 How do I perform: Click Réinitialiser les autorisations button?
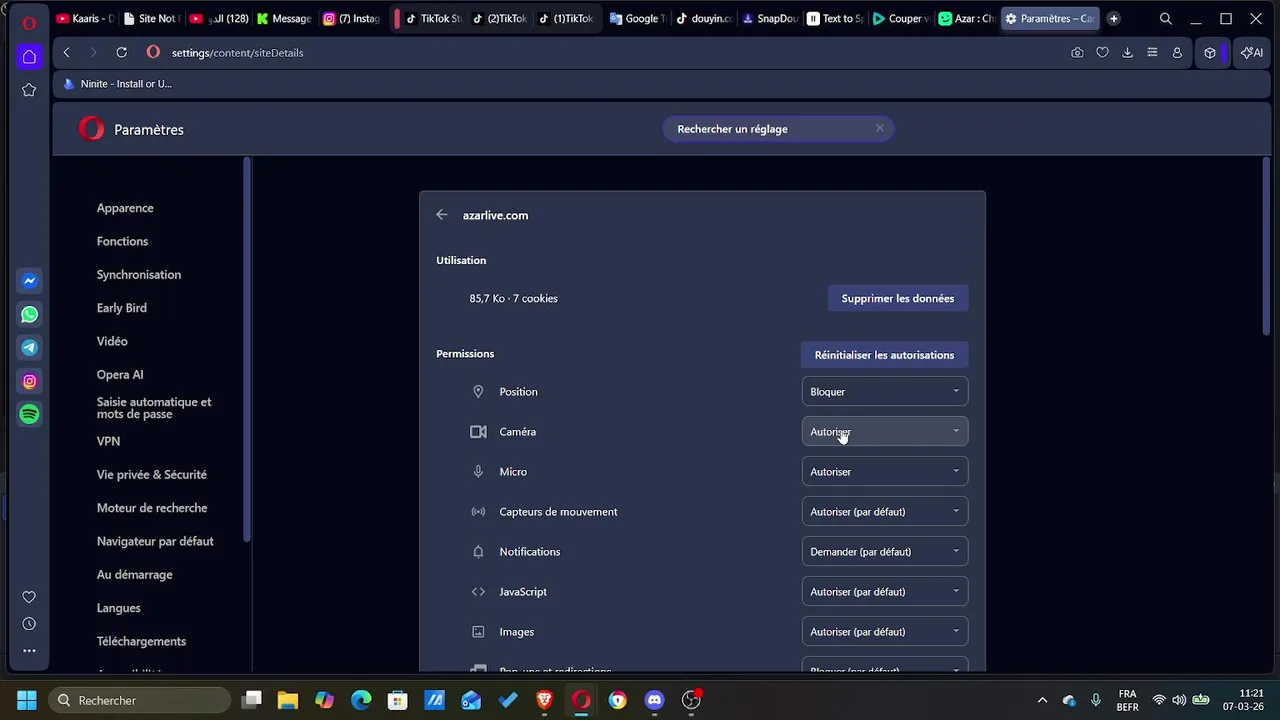point(884,355)
